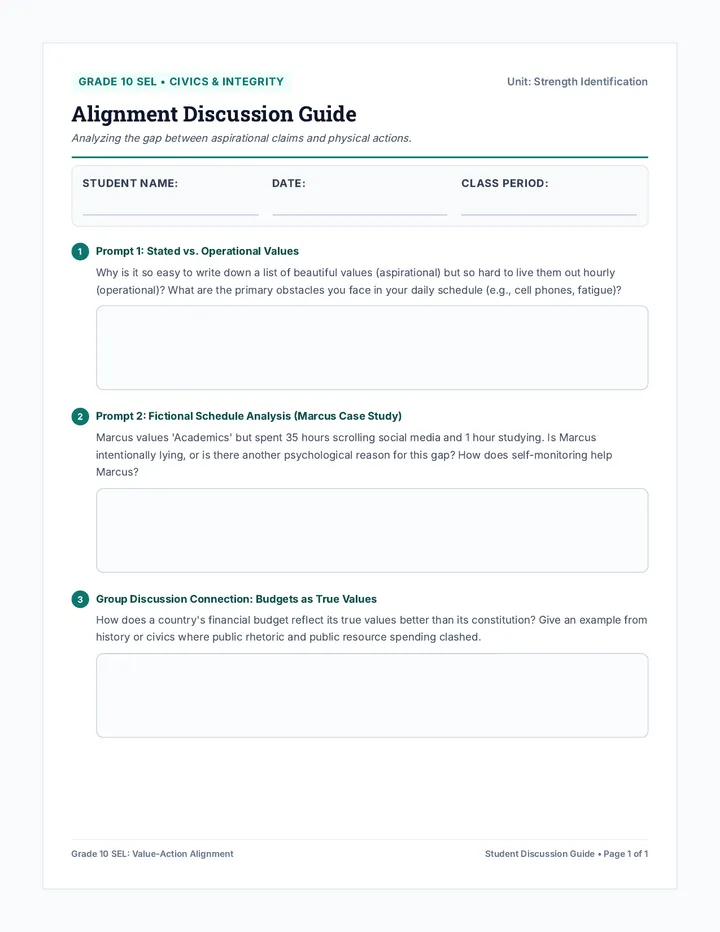Viewport: 720px width, 932px height.
Task: Click heading 'Prompt 1: Stated vs. Operational Values'
Action: pos(197,251)
